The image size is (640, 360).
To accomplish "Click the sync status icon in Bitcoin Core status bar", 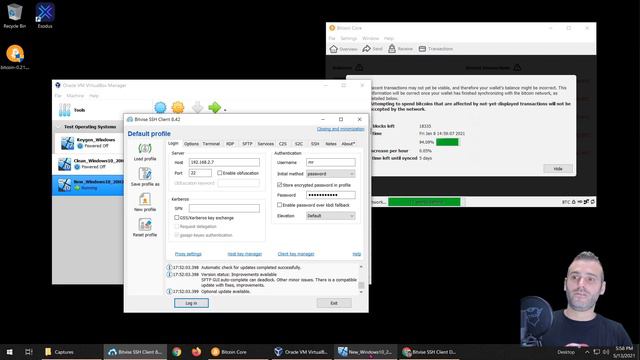I will coord(592,202).
